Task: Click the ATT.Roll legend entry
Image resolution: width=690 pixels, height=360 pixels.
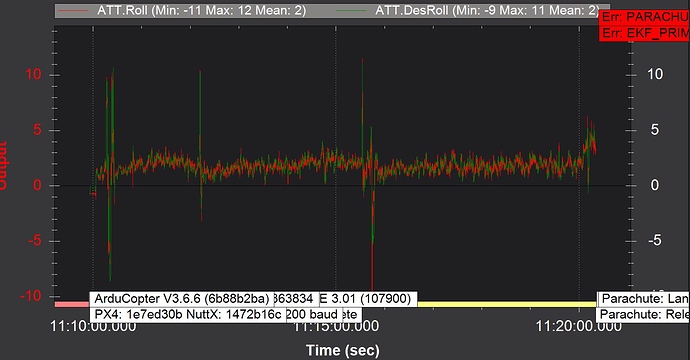Action: pos(182,11)
